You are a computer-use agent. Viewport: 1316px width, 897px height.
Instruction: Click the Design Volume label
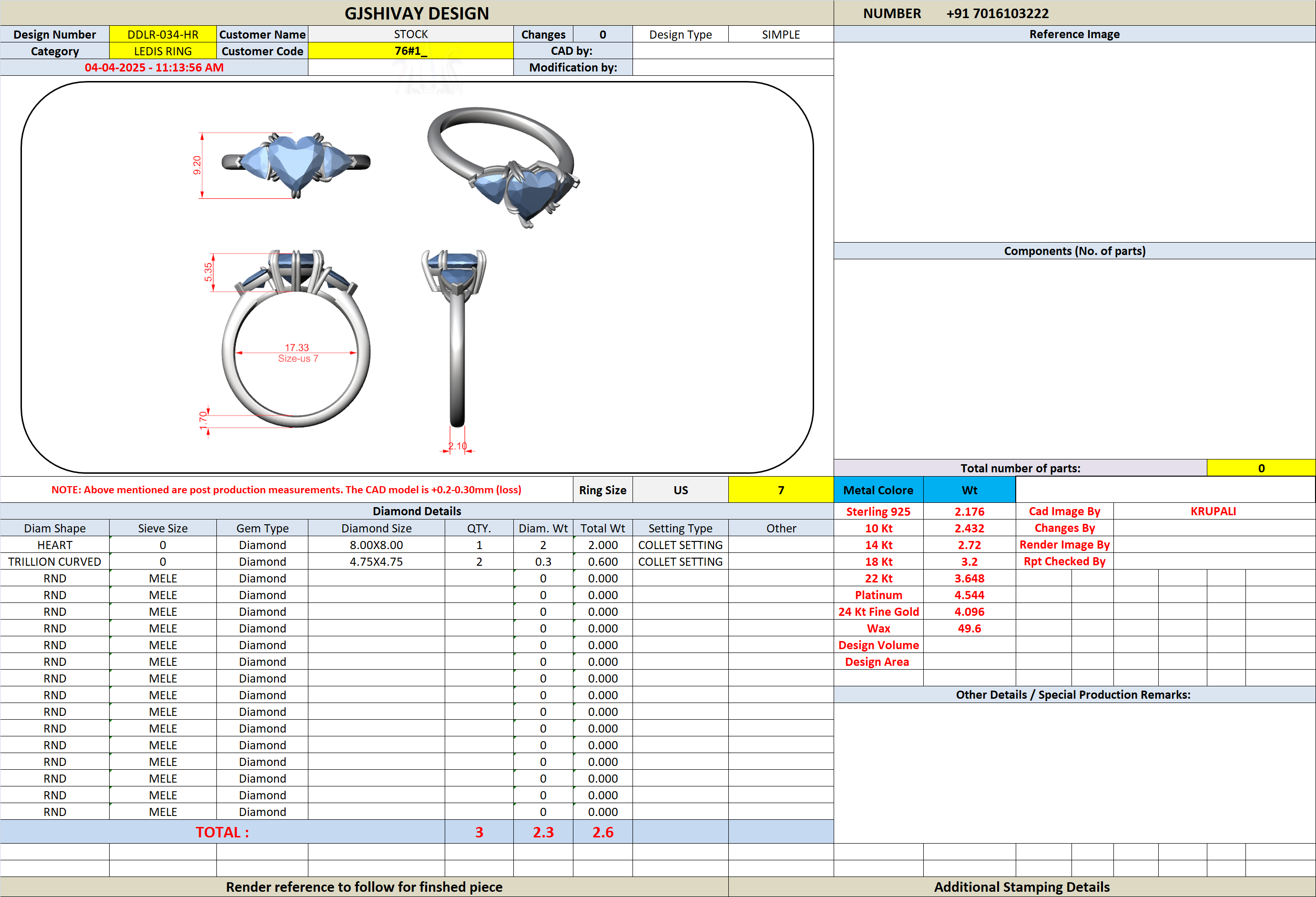(x=878, y=645)
